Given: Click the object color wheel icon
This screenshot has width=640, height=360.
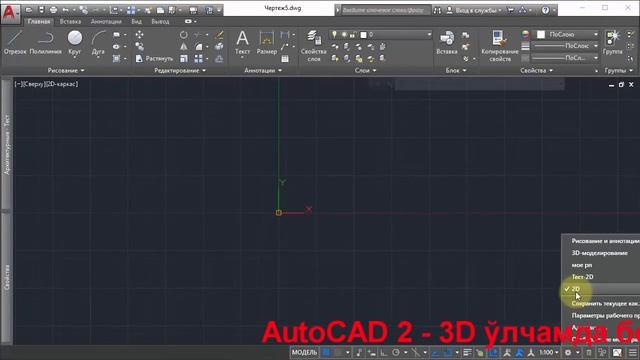Looking at the screenshot, I should pyautogui.click(x=525, y=34).
